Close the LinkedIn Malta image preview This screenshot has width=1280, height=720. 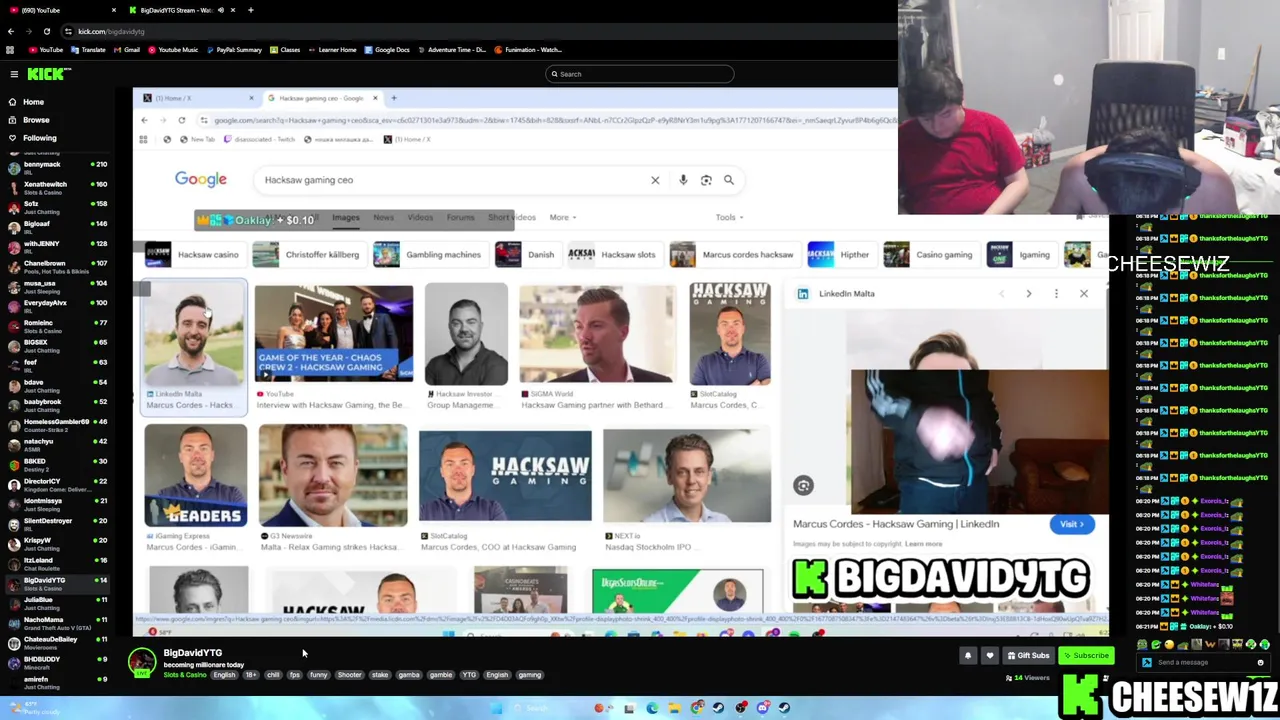pos(1083,293)
